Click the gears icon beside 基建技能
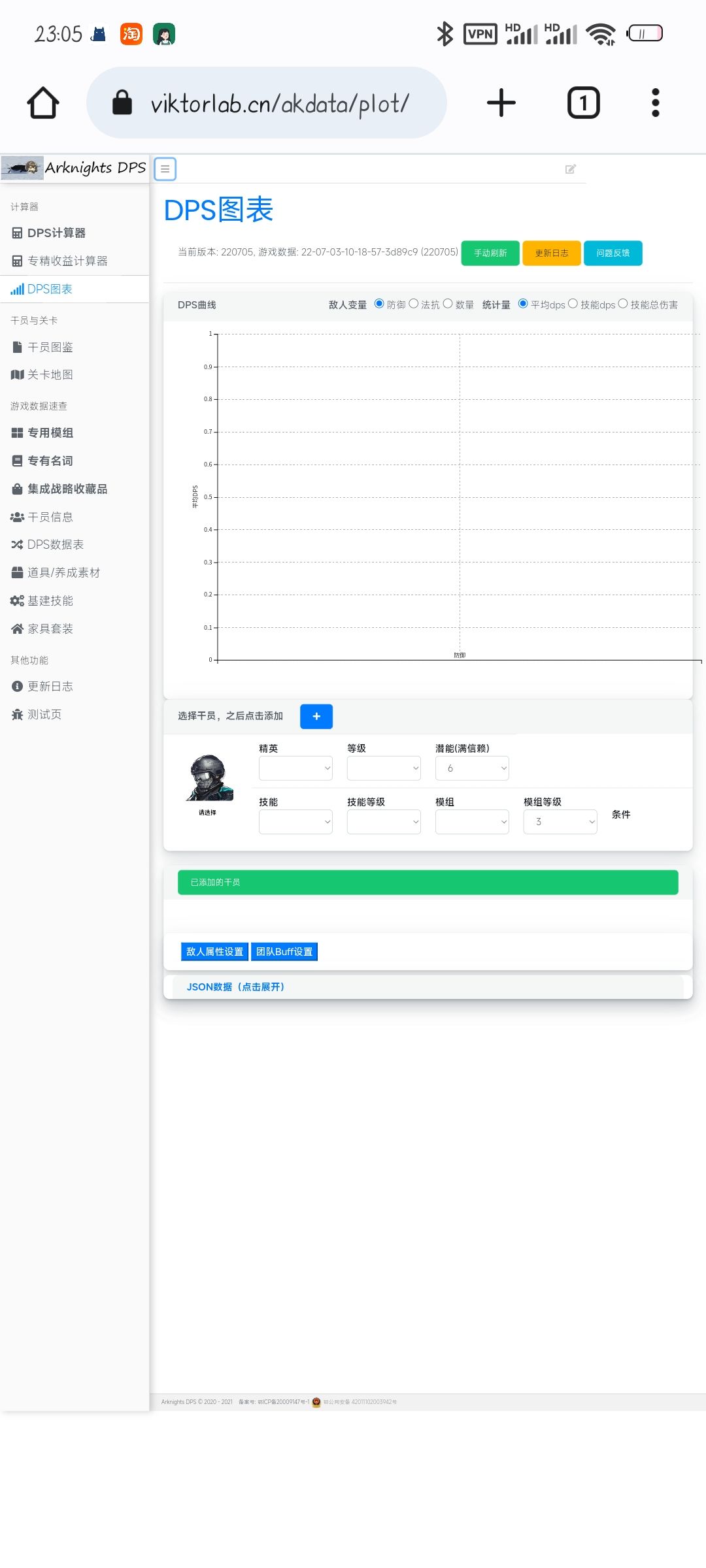 coord(17,601)
